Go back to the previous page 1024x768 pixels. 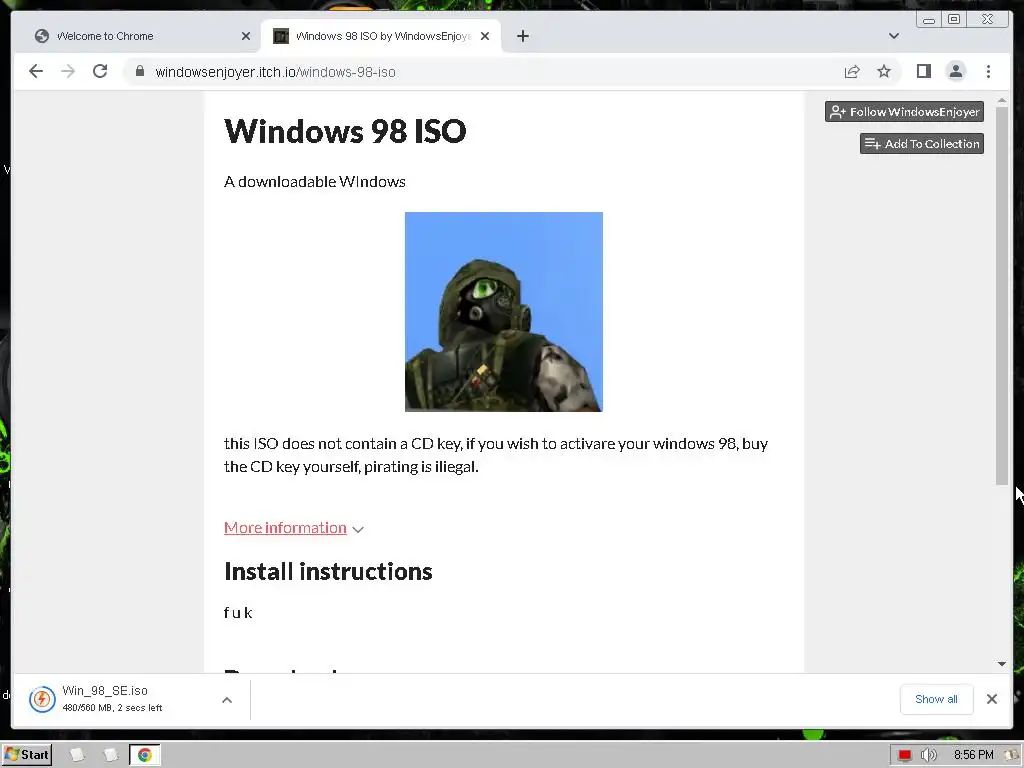pyautogui.click(x=36, y=71)
